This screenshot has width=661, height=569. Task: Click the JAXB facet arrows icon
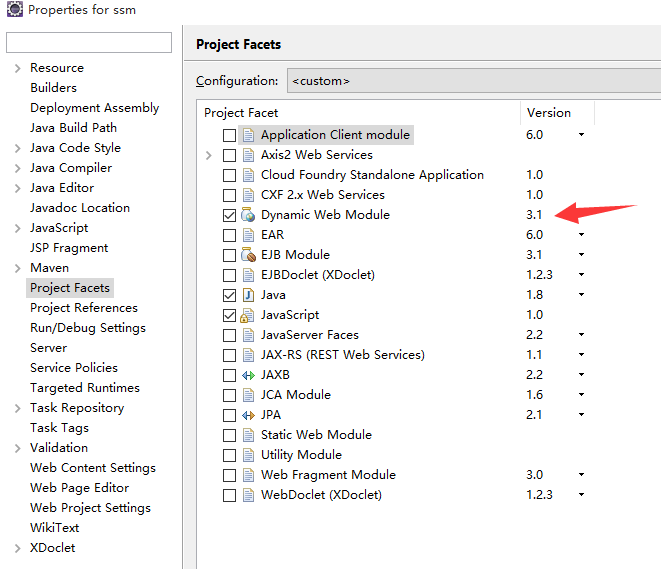pyautogui.click(x=249, y=375)
